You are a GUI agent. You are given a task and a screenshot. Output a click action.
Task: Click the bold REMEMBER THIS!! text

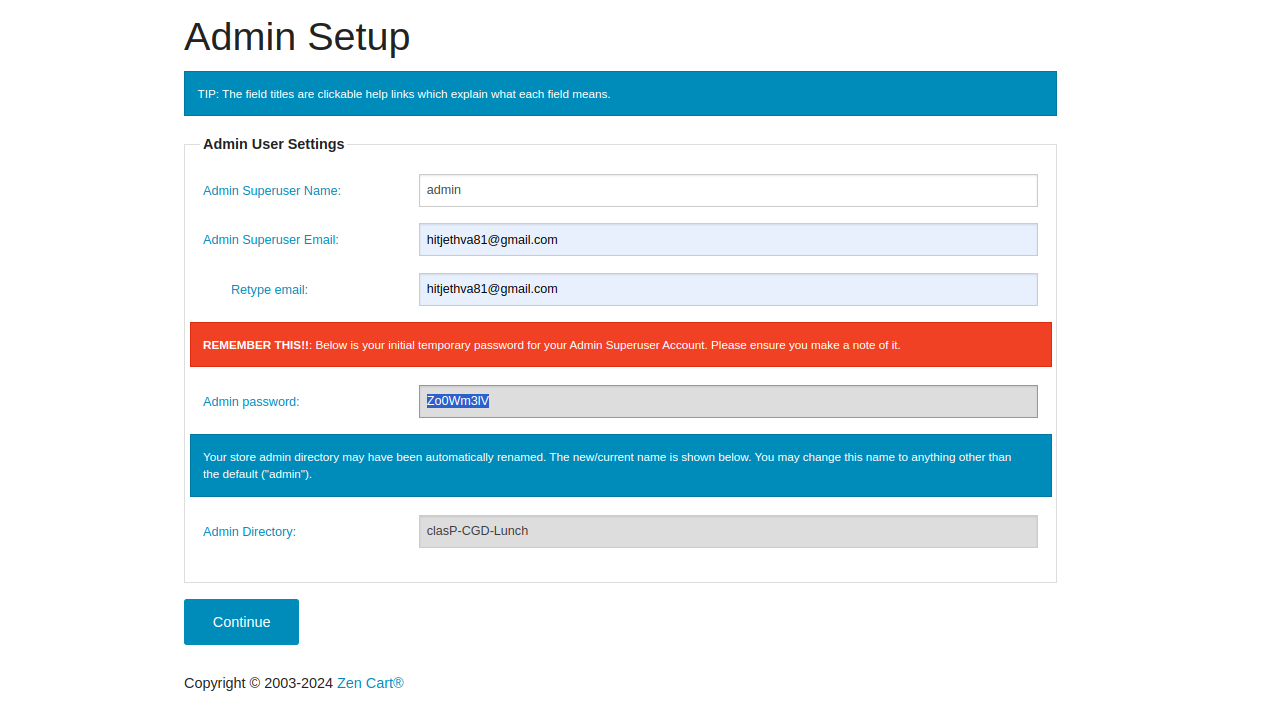click(256, 345)
